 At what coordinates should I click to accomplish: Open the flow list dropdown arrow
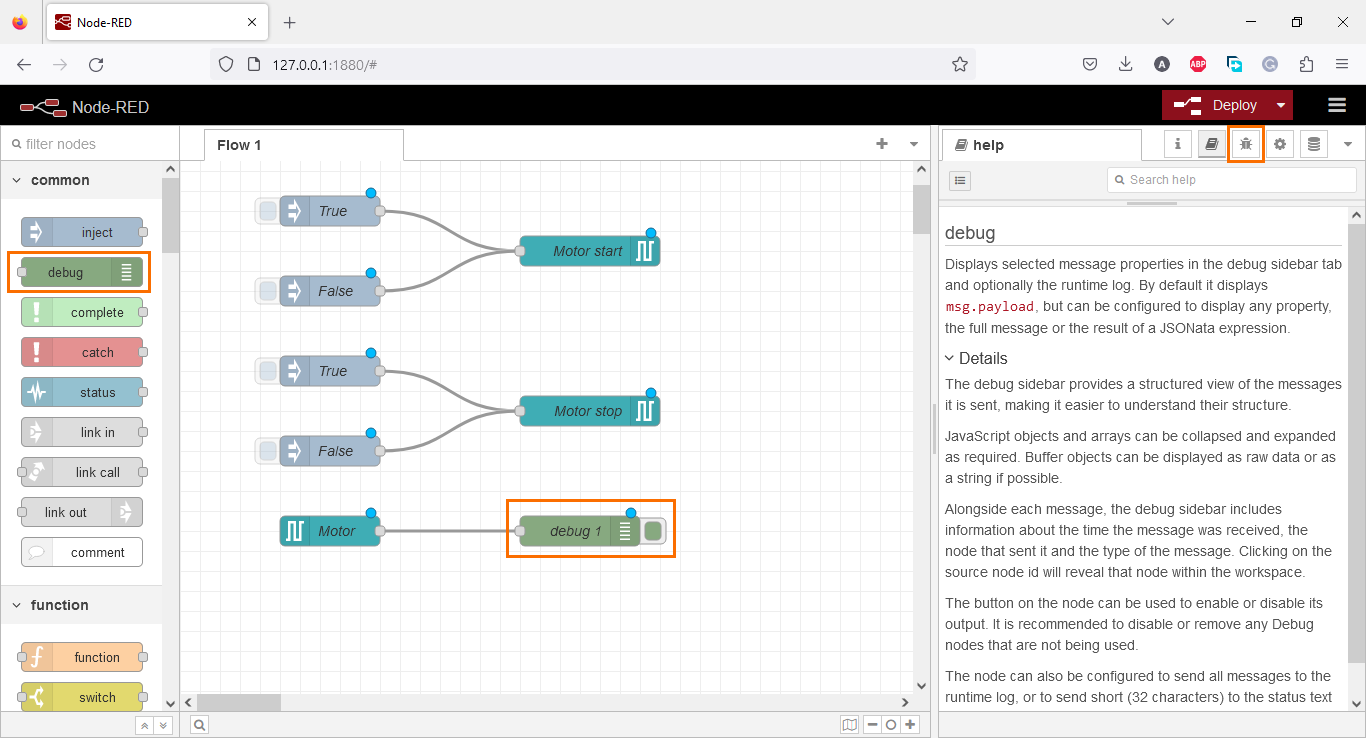(x=913, y=144)
